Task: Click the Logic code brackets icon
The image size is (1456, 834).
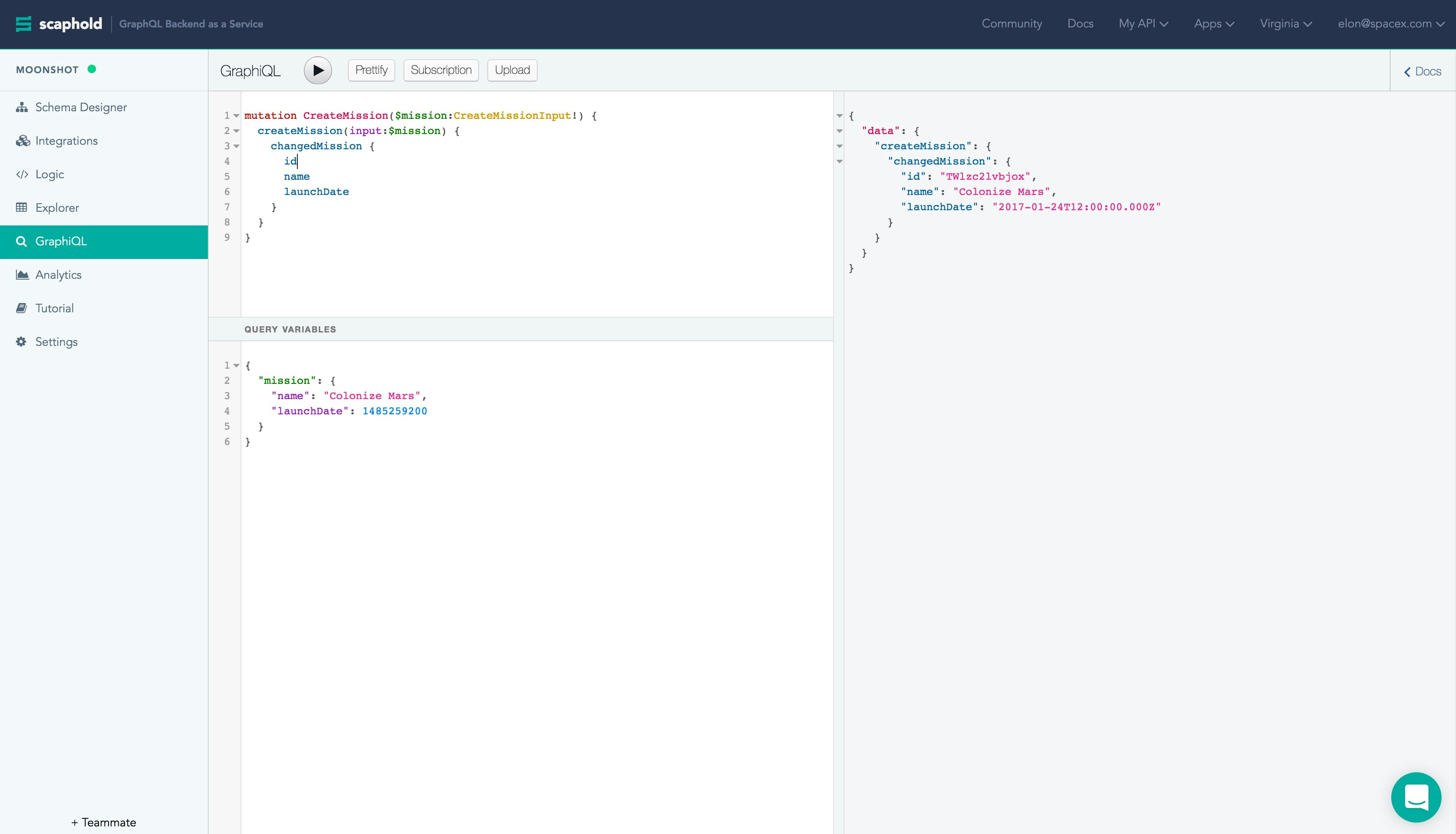Action: coord(22,174)
